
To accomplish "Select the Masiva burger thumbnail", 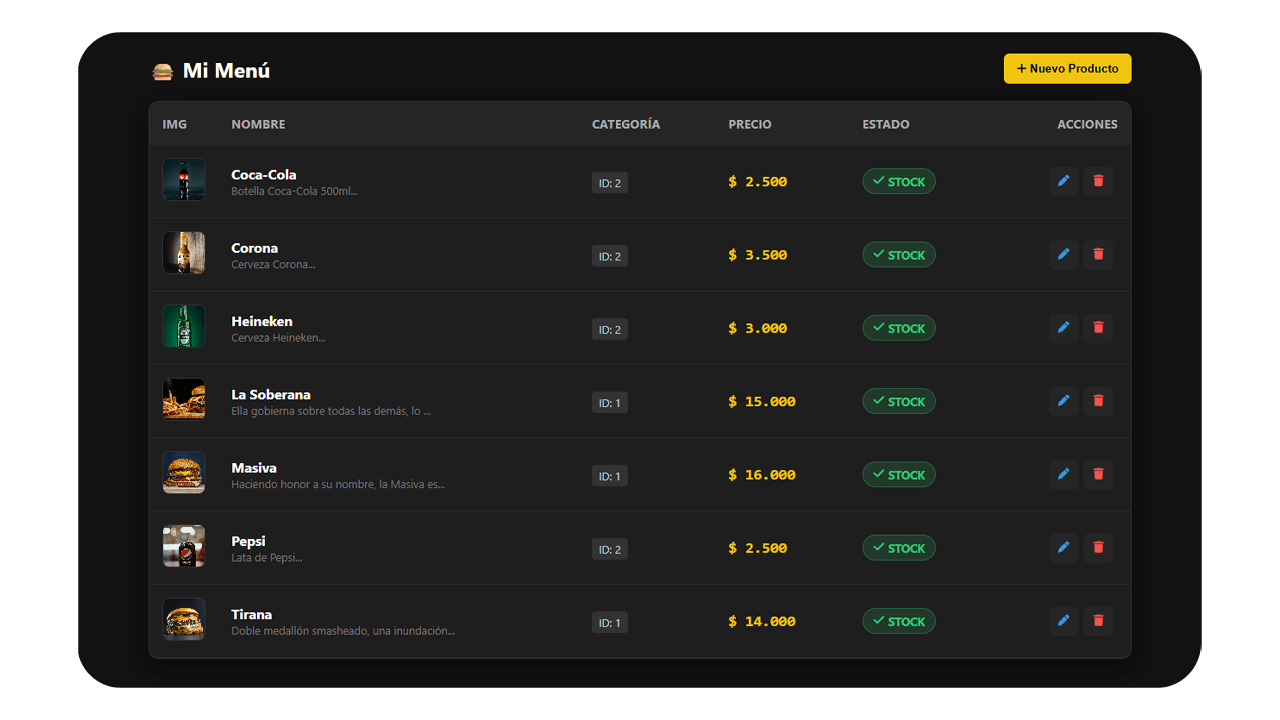I will pos(184,473).
